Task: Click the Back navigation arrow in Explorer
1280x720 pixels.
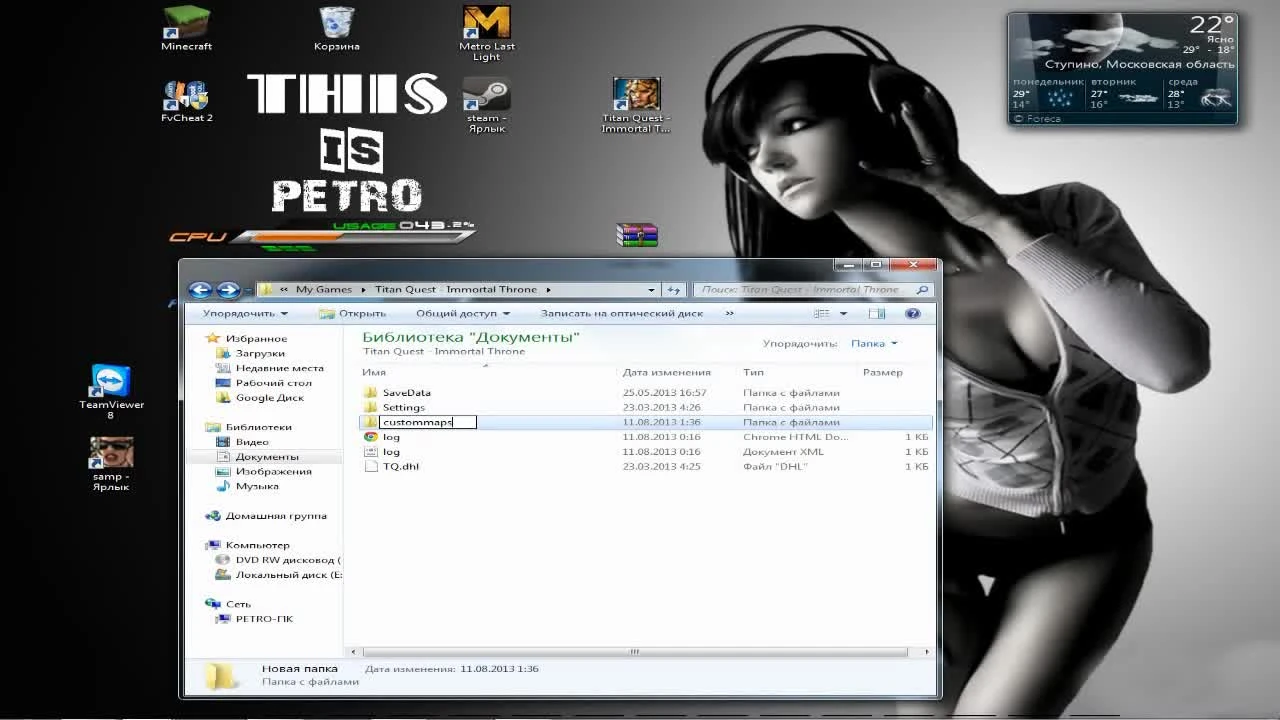Action: pyautogui.click(x=200, y=290)
